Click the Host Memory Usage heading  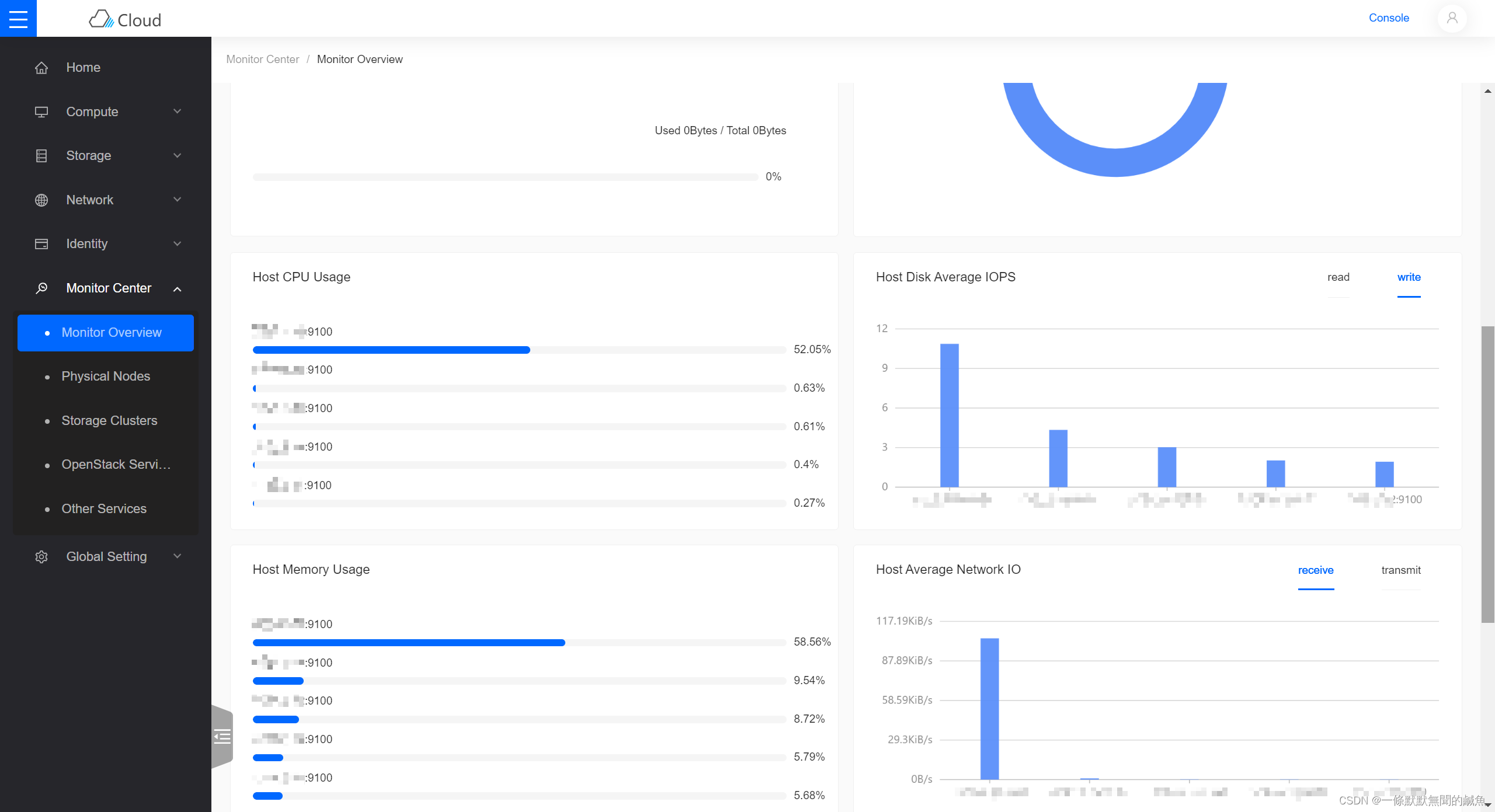click(x=311, y=570)
